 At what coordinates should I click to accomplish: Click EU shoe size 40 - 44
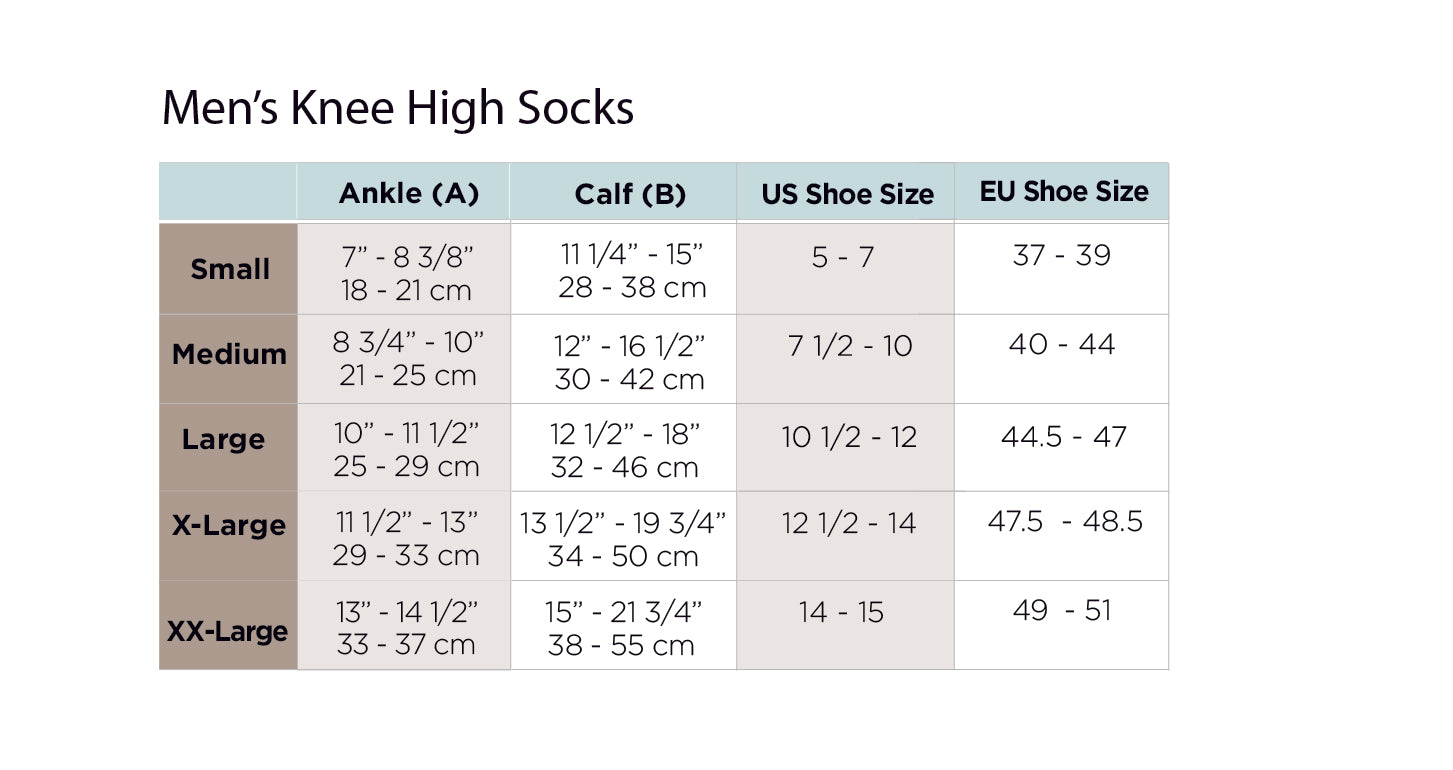pyautogui.click(x=1061, y=344)
